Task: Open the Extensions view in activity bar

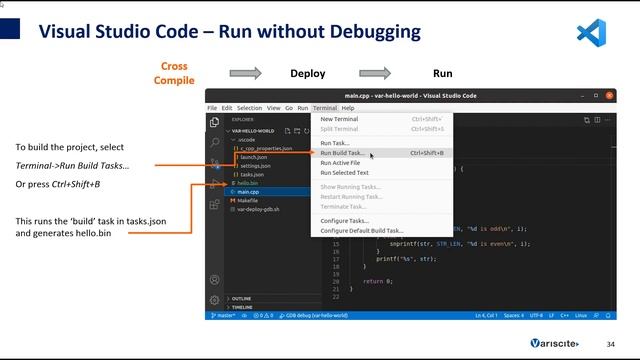Action: click(x=214, y=204)
